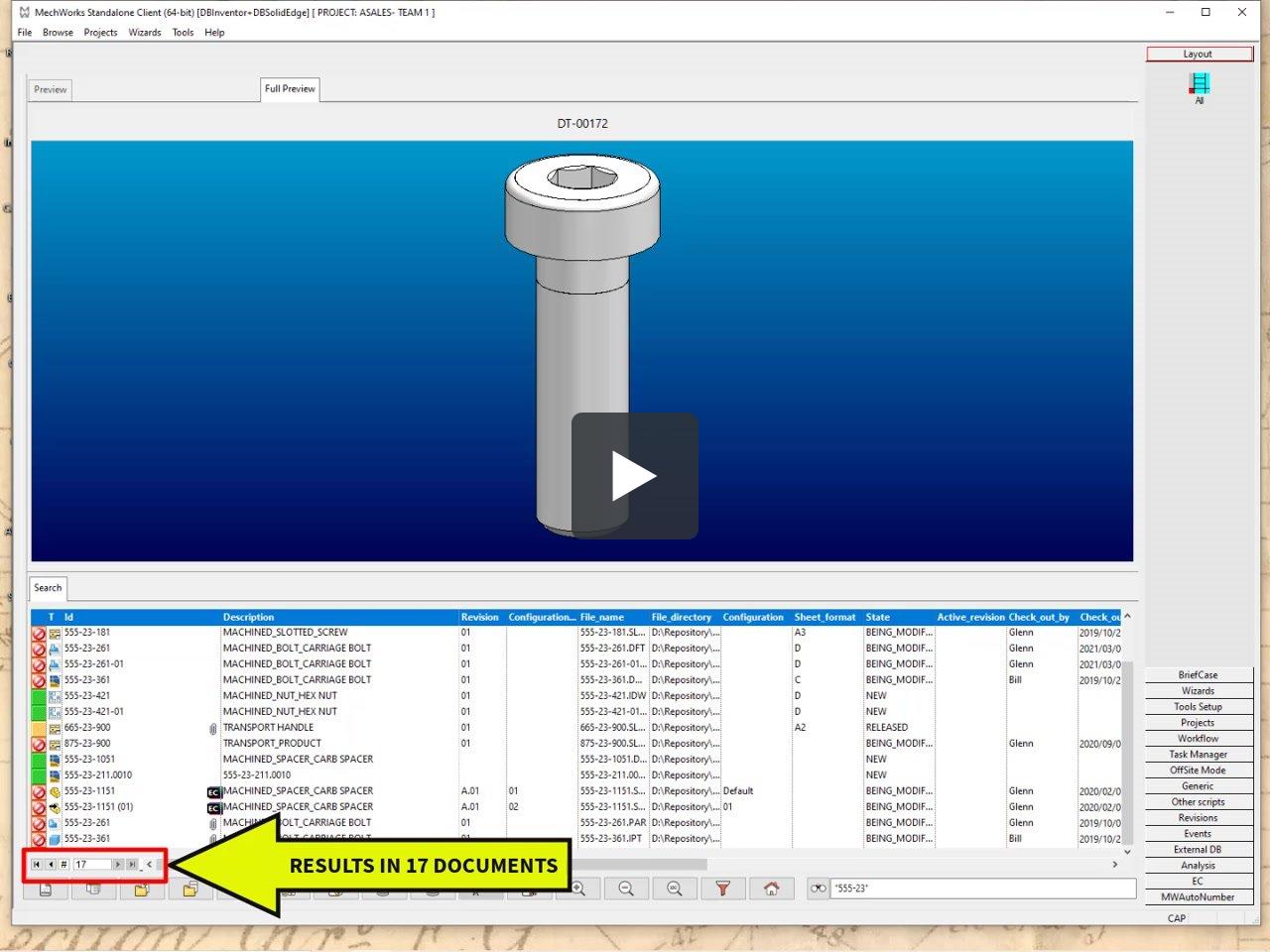Enable OffSite Mode in the right sidebar
The width and height of the screenshot is (1270, 952).
pyautogui.click(x=1198, y=770)
